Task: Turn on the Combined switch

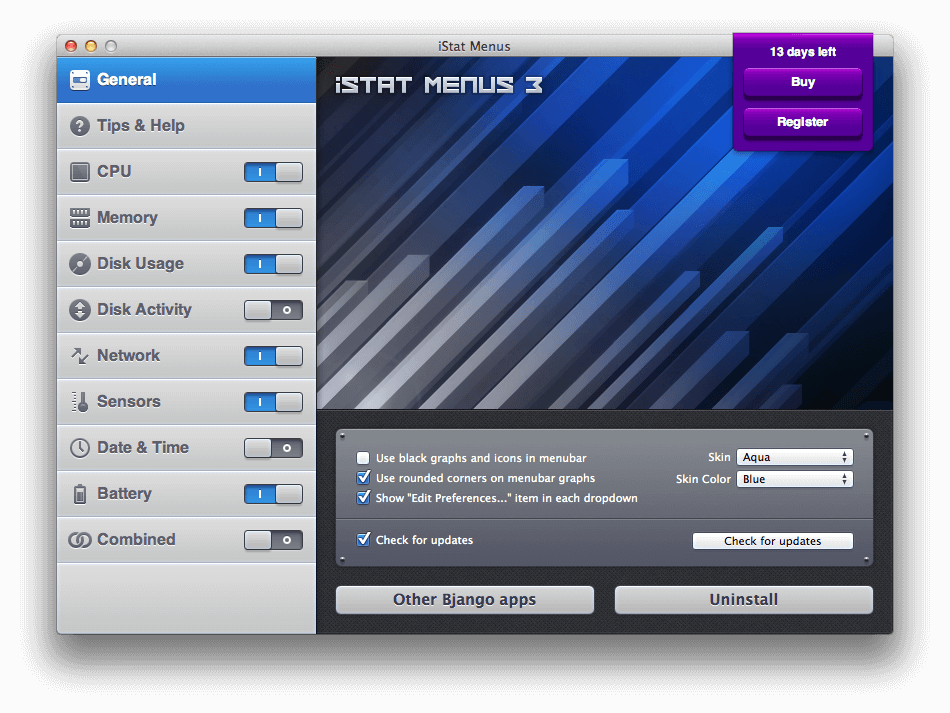Action: click(x=273, y=540)
